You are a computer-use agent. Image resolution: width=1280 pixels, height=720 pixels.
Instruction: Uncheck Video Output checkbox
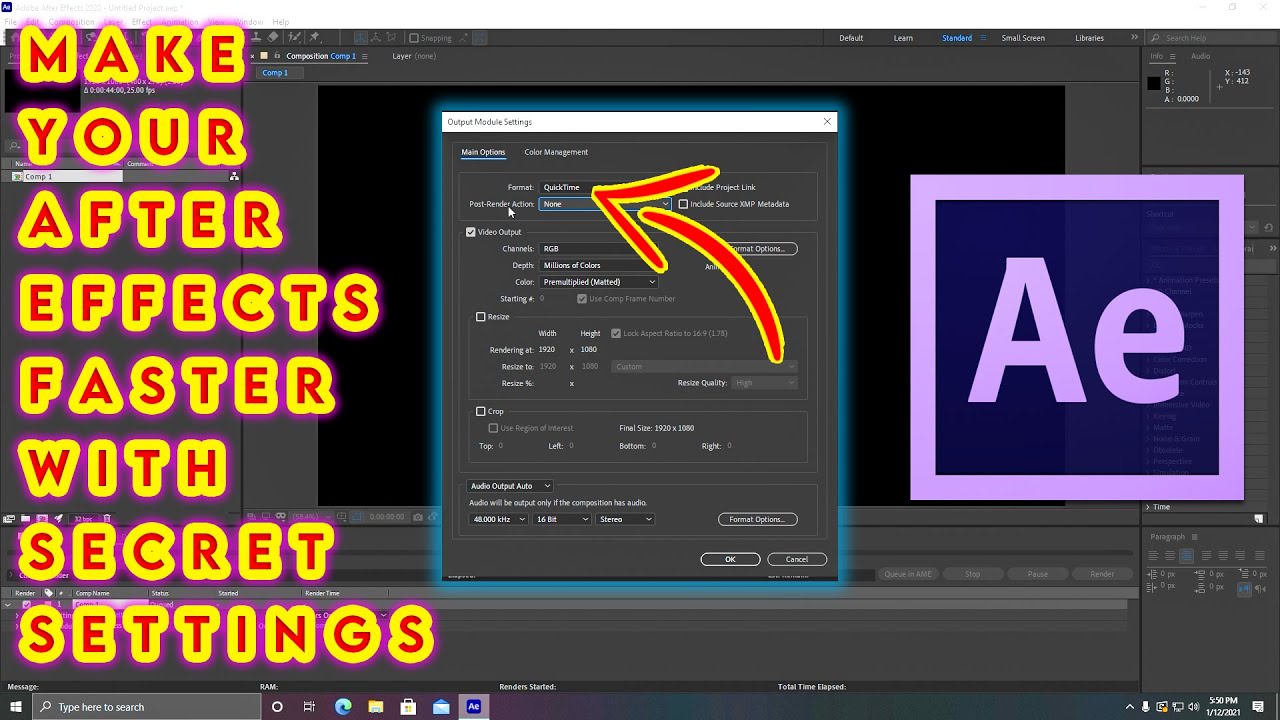[x=470, y=232]
